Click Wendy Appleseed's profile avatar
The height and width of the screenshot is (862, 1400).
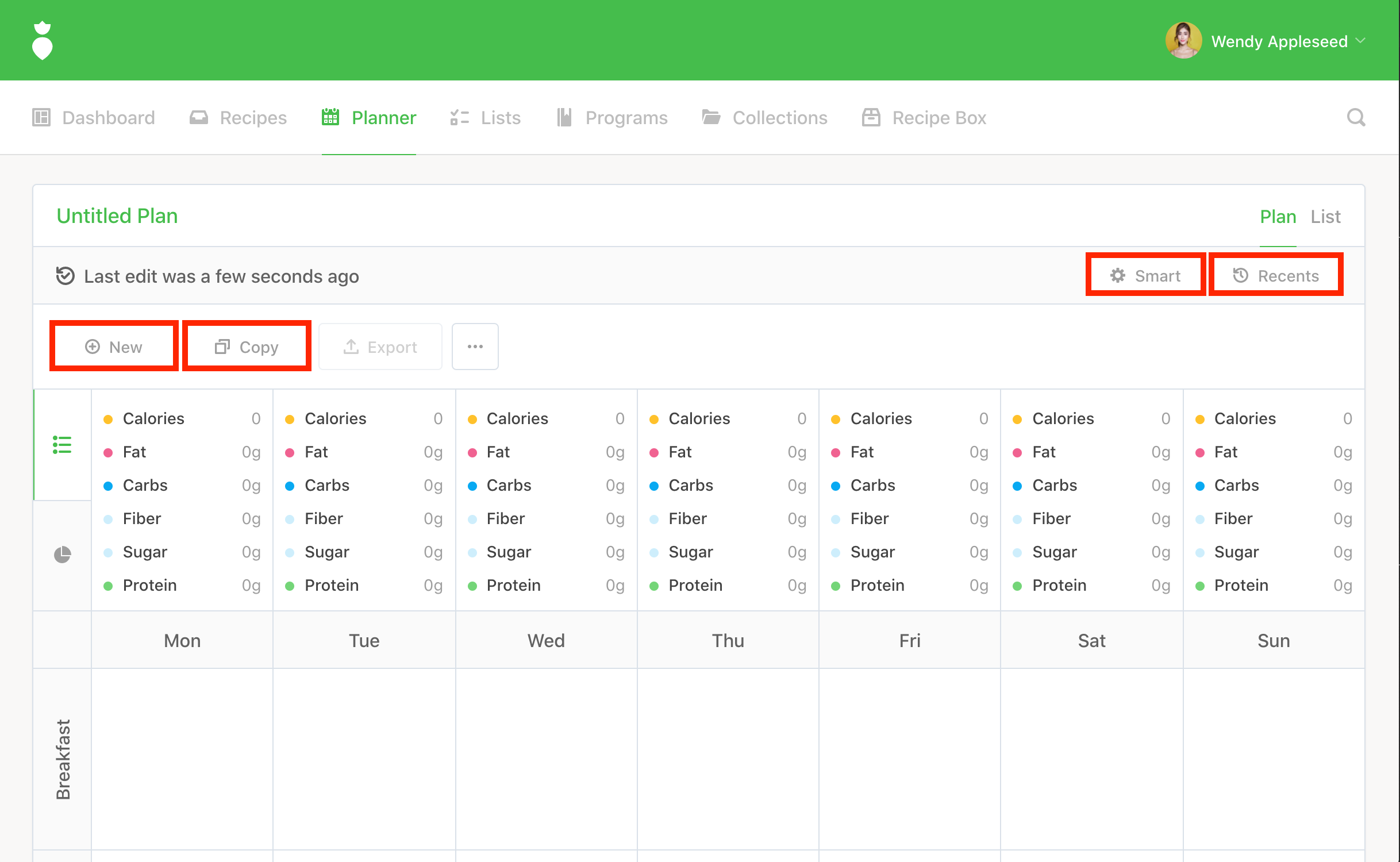click(x=1183, y=41)
